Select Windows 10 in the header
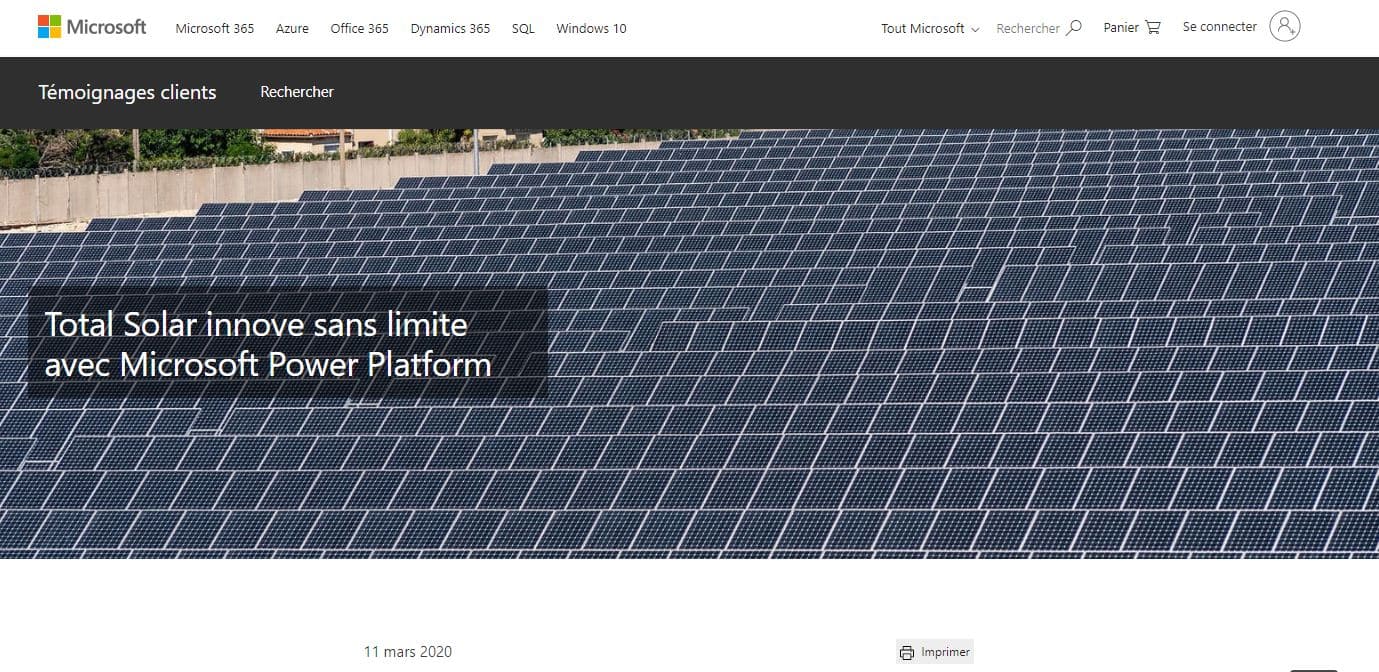 click(591, 28)
